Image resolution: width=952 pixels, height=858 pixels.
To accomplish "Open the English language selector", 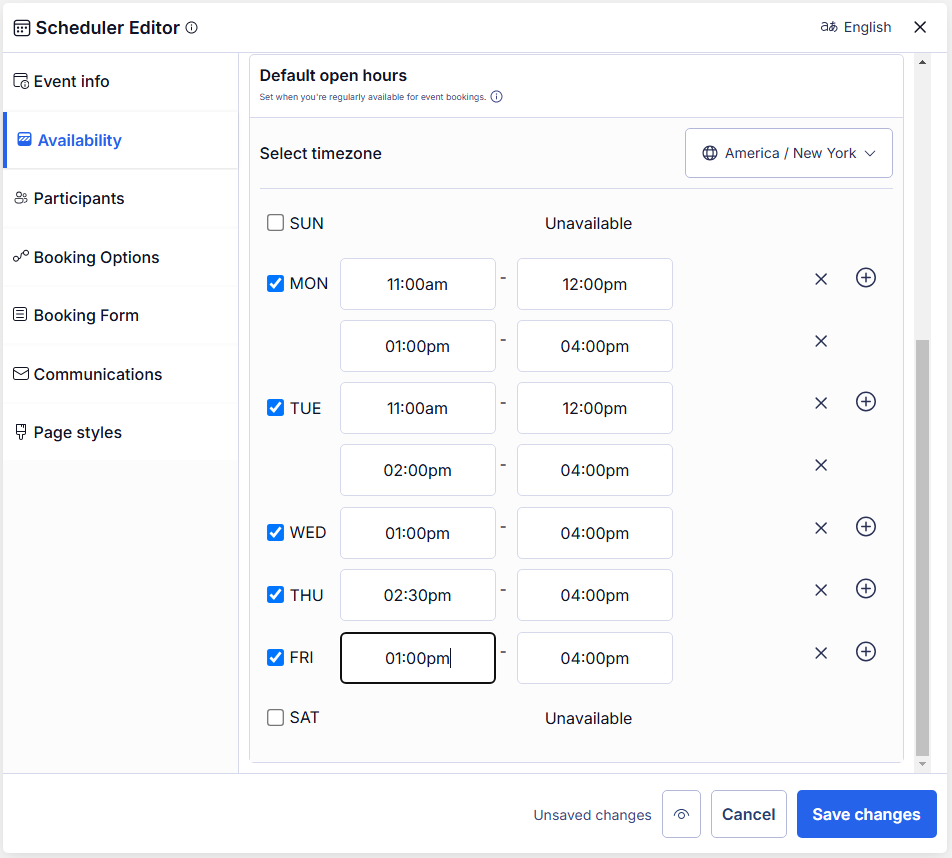I will [x=856, y=27].
